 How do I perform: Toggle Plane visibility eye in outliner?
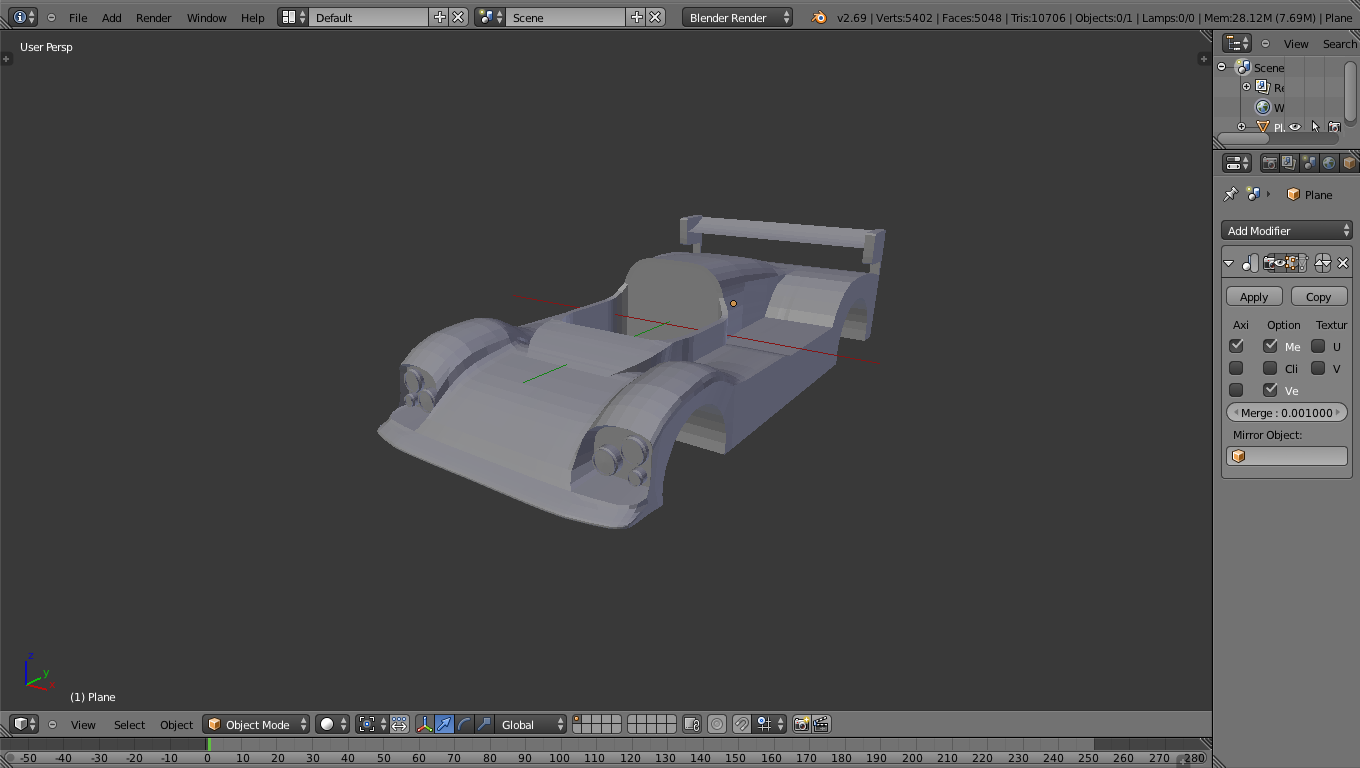pyautogui.click(x=1295, y=127)
